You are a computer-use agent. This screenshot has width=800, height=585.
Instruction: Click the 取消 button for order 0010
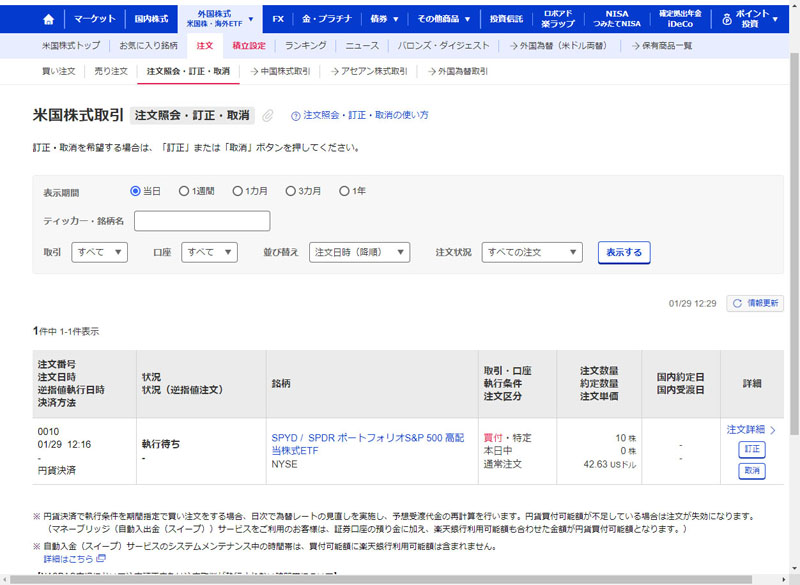tap(752, 470)
